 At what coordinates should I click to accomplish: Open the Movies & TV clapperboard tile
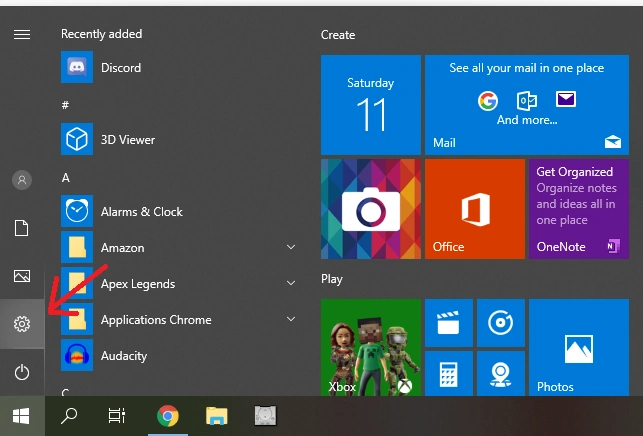click(449, 323)
